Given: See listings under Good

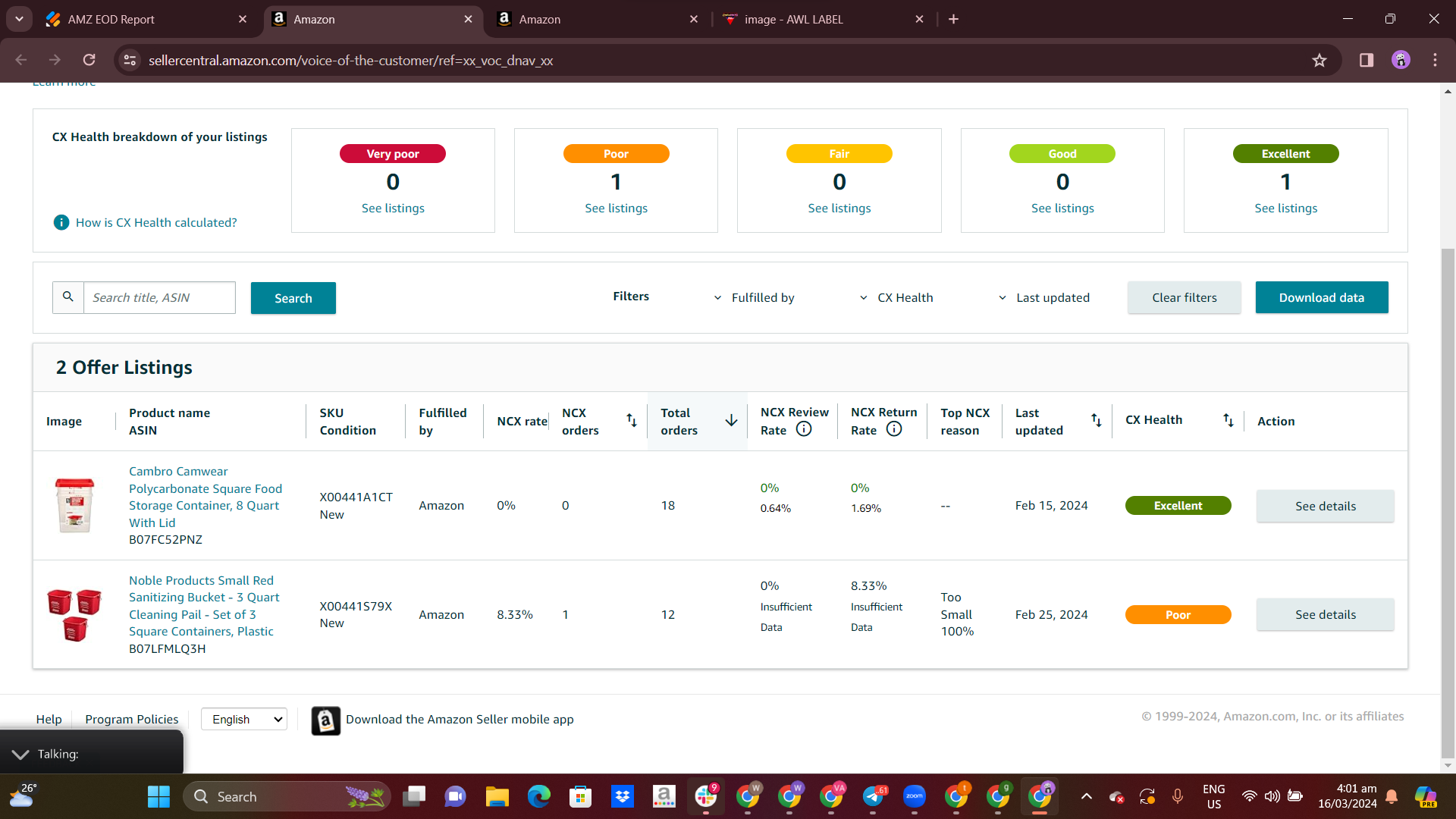Looking at the screenshot, I should pos(1062,208).
